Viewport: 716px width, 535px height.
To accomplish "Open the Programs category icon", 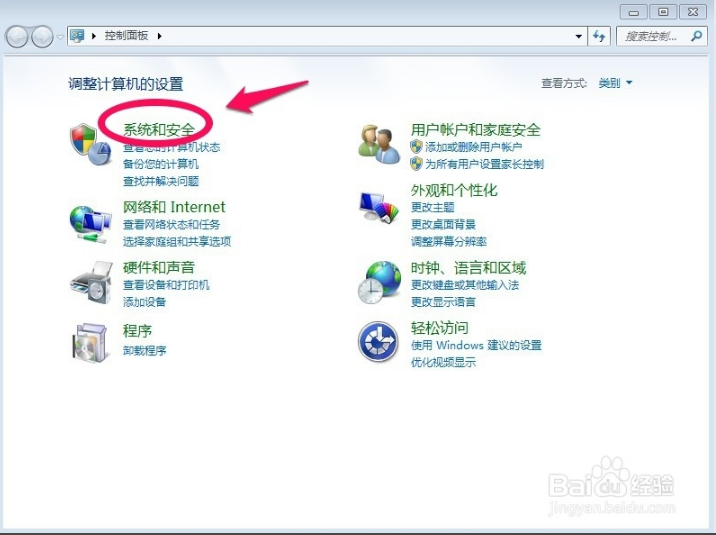I will [90, 342].
